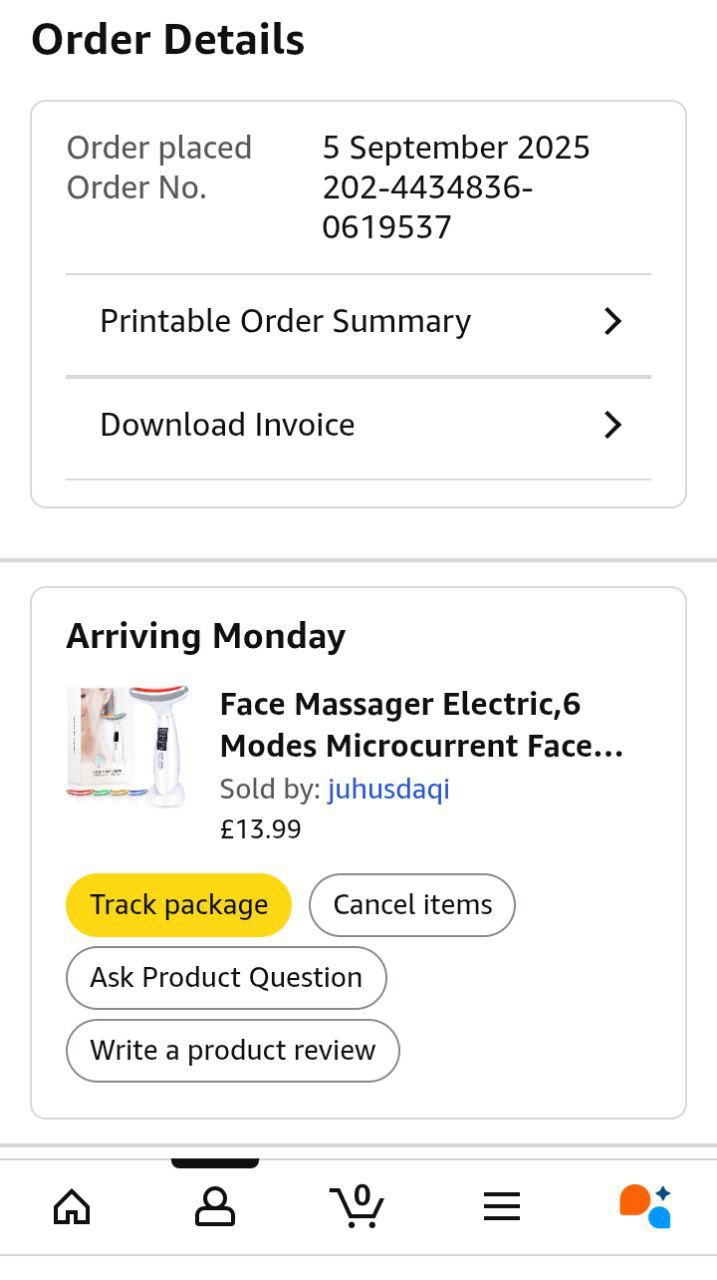Click the Arriving Monday heading

[206, 636]
